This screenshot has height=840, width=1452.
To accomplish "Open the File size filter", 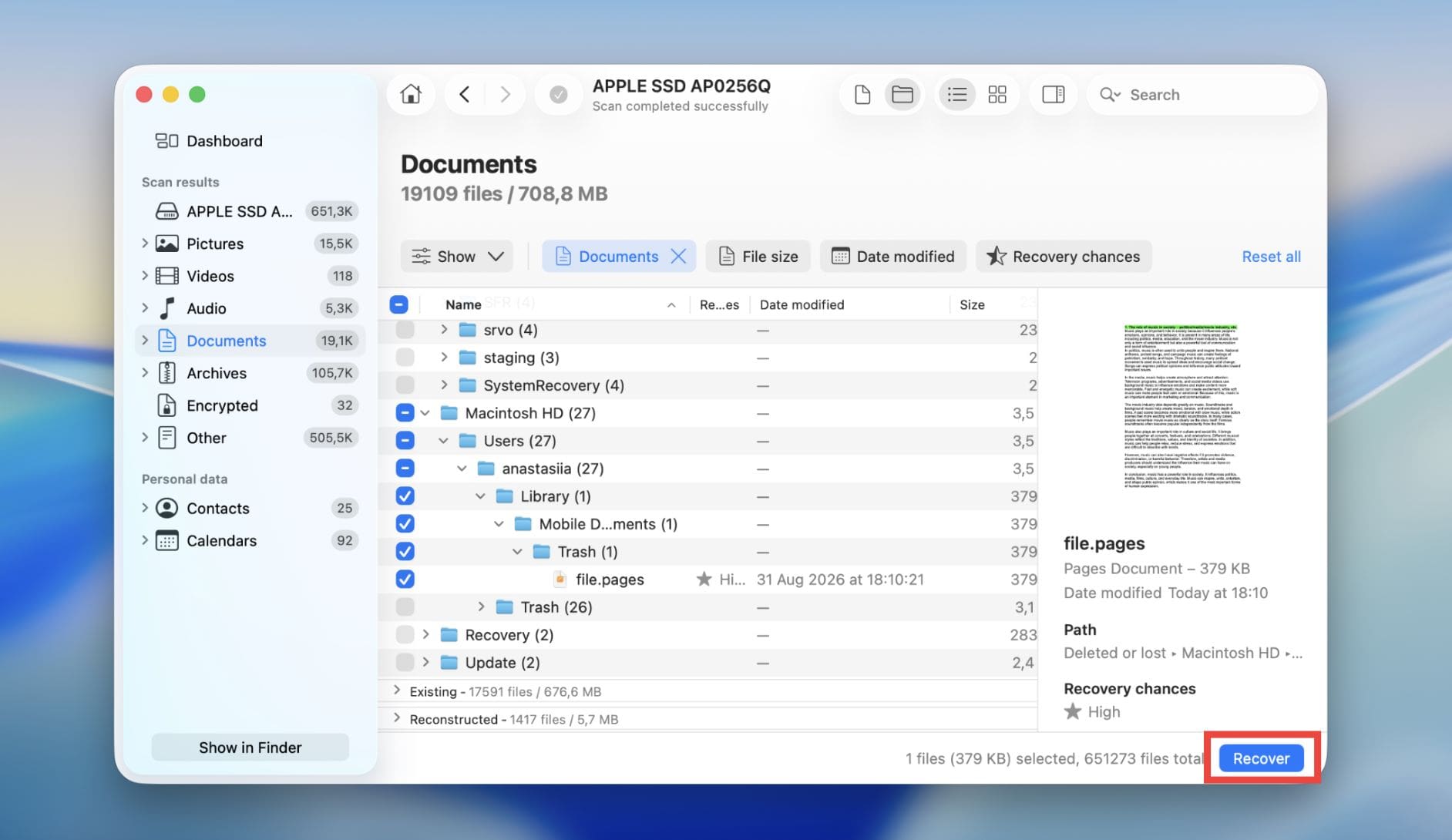I will (758, 256).
